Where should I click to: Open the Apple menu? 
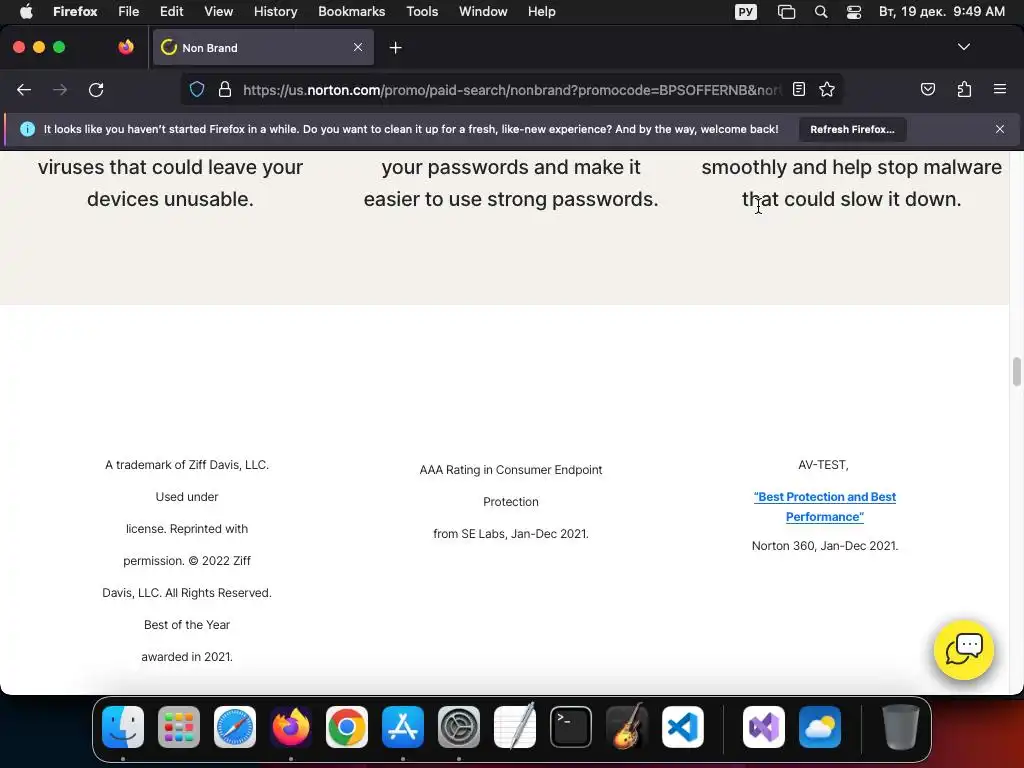pyautogui.click(x=26, y=11)
